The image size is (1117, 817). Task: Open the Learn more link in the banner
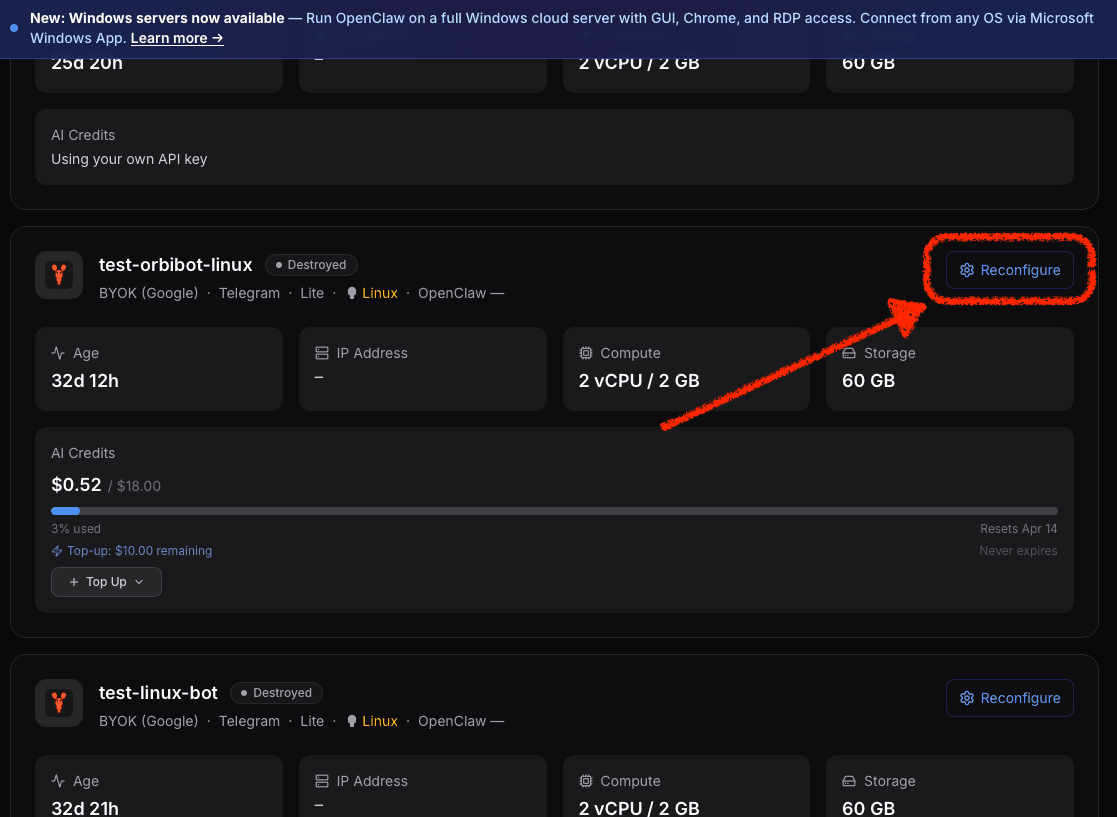click(x=176, y=38)
